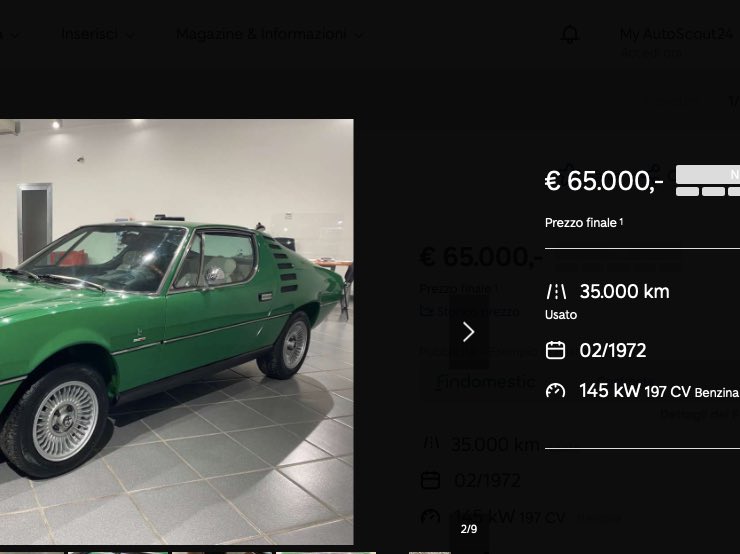Click the faded Findomestic financing link
This screenshot has height=554, width=740.
(486, 381)
